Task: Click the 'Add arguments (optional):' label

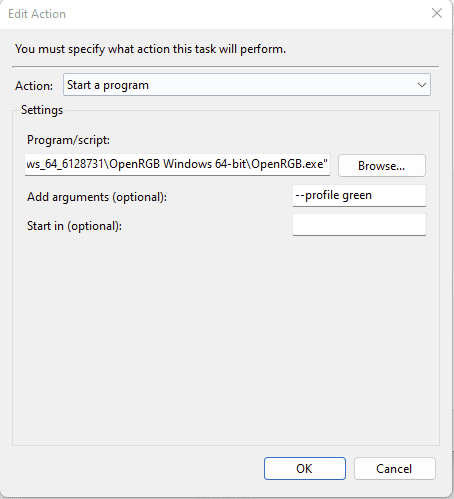Action: tap(97, 197)
